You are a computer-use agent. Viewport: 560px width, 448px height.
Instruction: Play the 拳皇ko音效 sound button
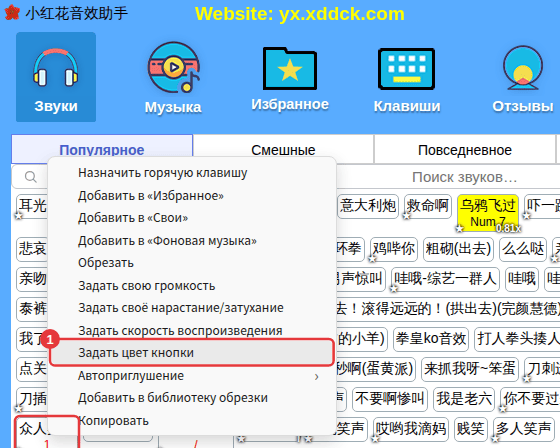point(431,339)
